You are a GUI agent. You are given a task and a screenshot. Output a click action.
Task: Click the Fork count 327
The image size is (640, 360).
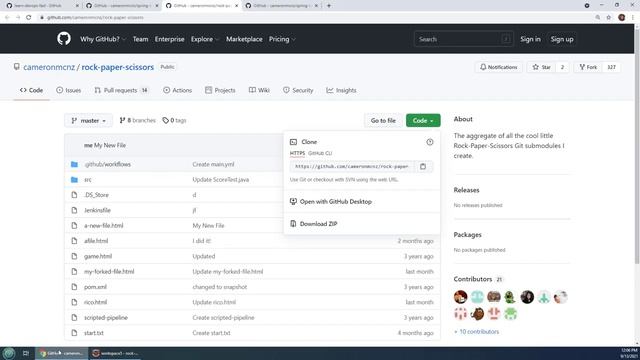(611, 67)
